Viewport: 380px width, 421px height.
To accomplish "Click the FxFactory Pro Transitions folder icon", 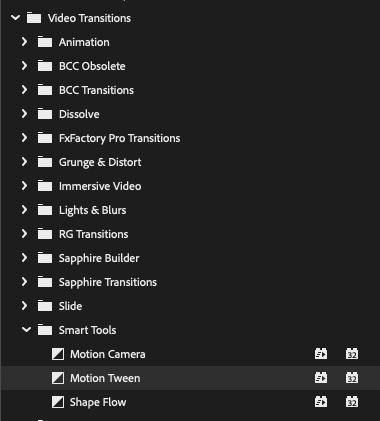I will pos(45,138).
